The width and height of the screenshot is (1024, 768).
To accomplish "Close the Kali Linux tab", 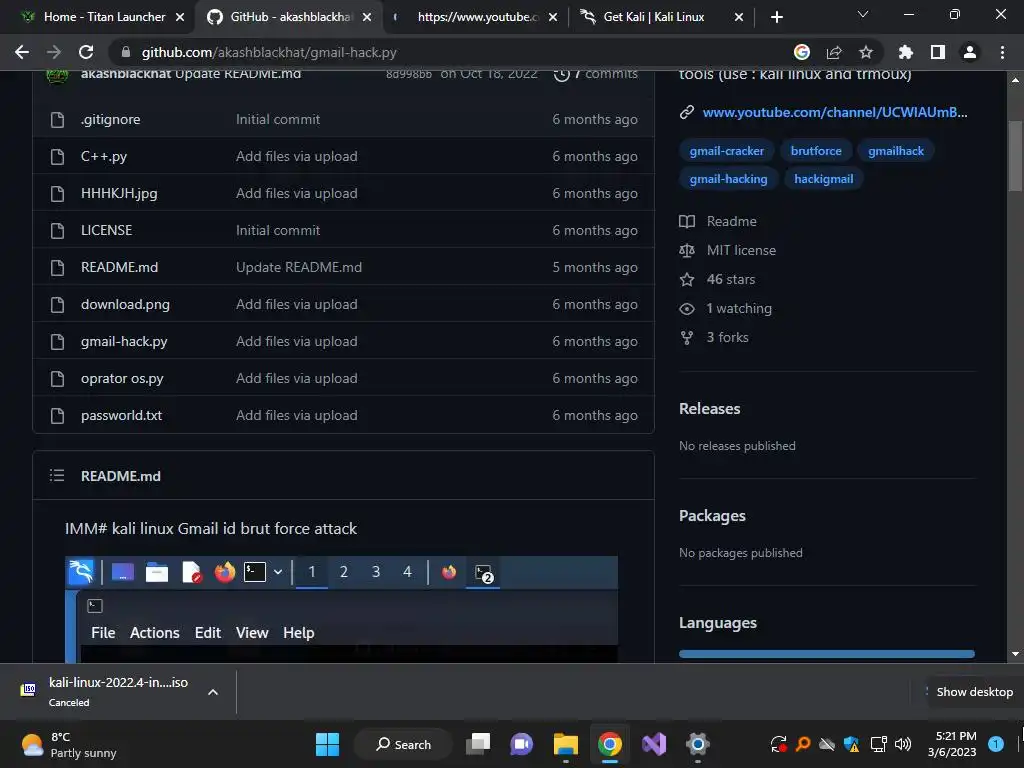I will [739, 17].
